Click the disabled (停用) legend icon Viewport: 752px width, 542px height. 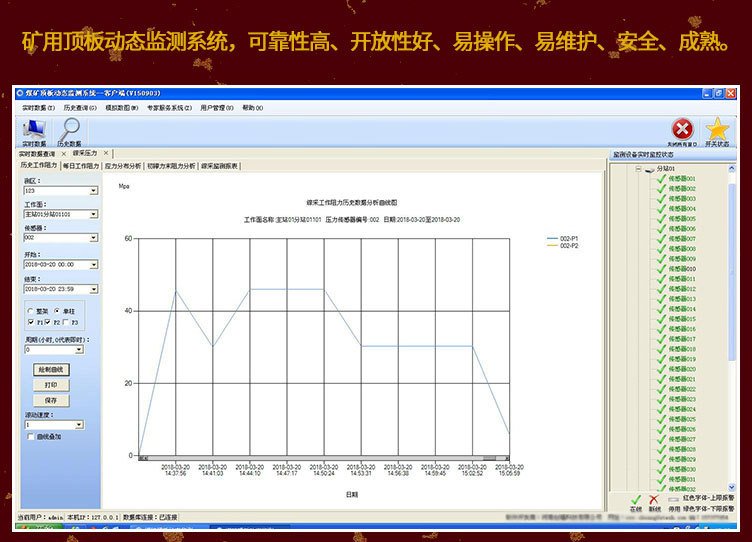click(673, 500)
